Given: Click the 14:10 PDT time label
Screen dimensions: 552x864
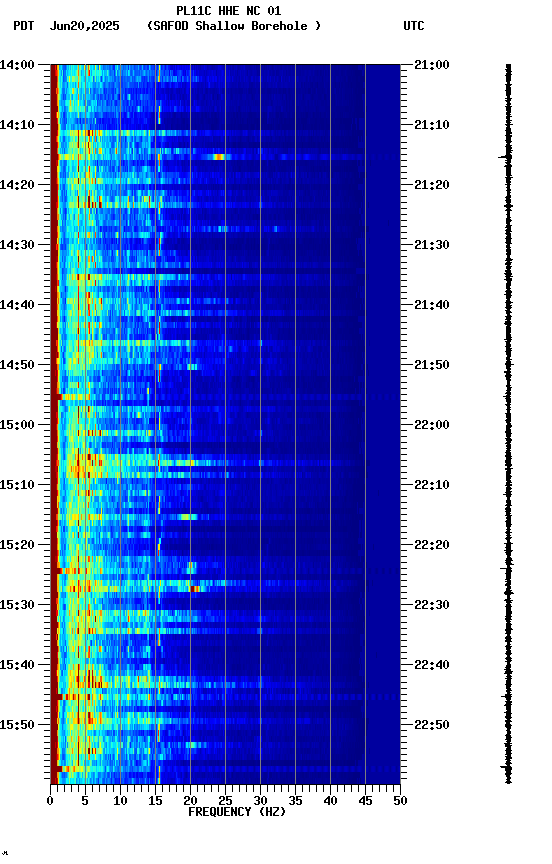Looking at the screenshot, I should 17,125.
